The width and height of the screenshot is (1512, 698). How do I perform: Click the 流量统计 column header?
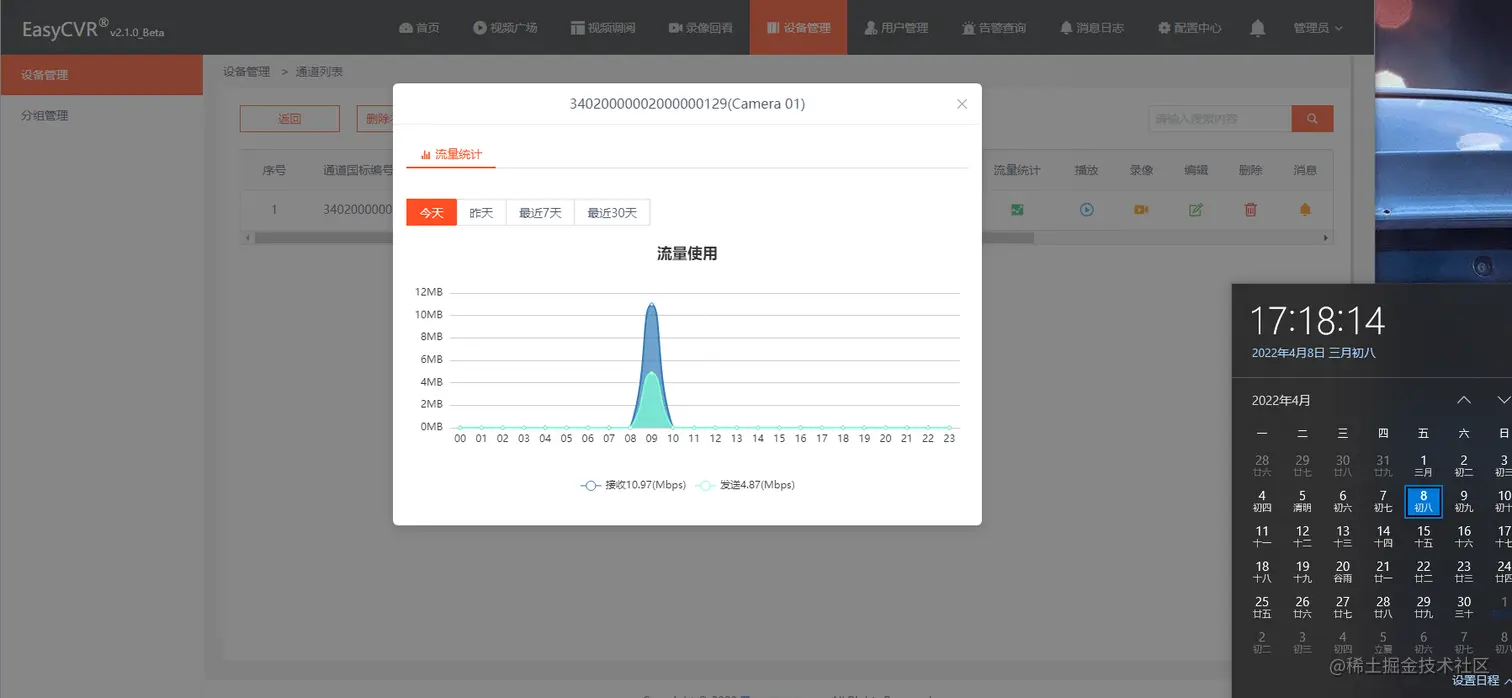(x=1017, y=170)
